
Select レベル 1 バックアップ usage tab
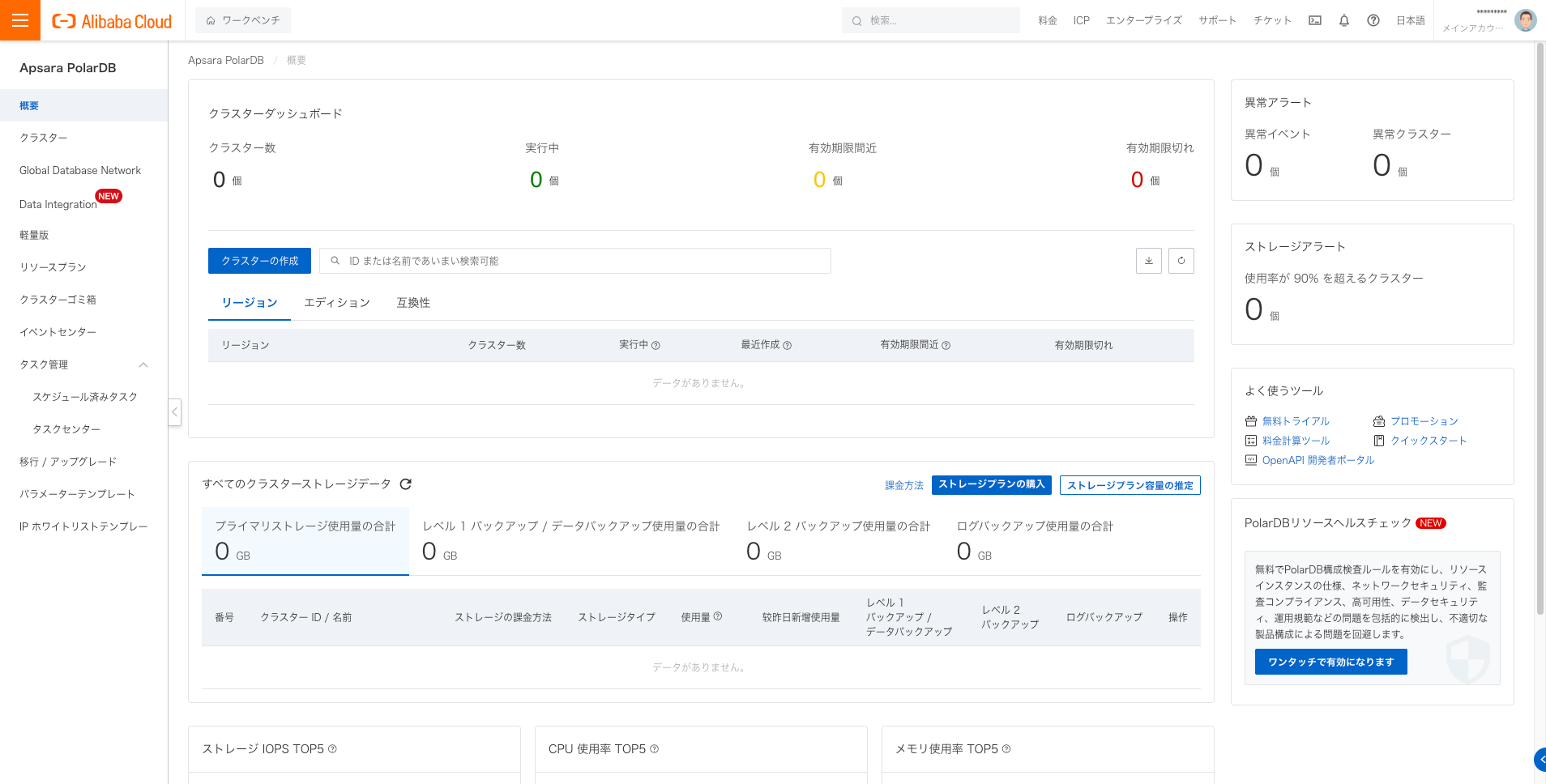tap(571, 541)
